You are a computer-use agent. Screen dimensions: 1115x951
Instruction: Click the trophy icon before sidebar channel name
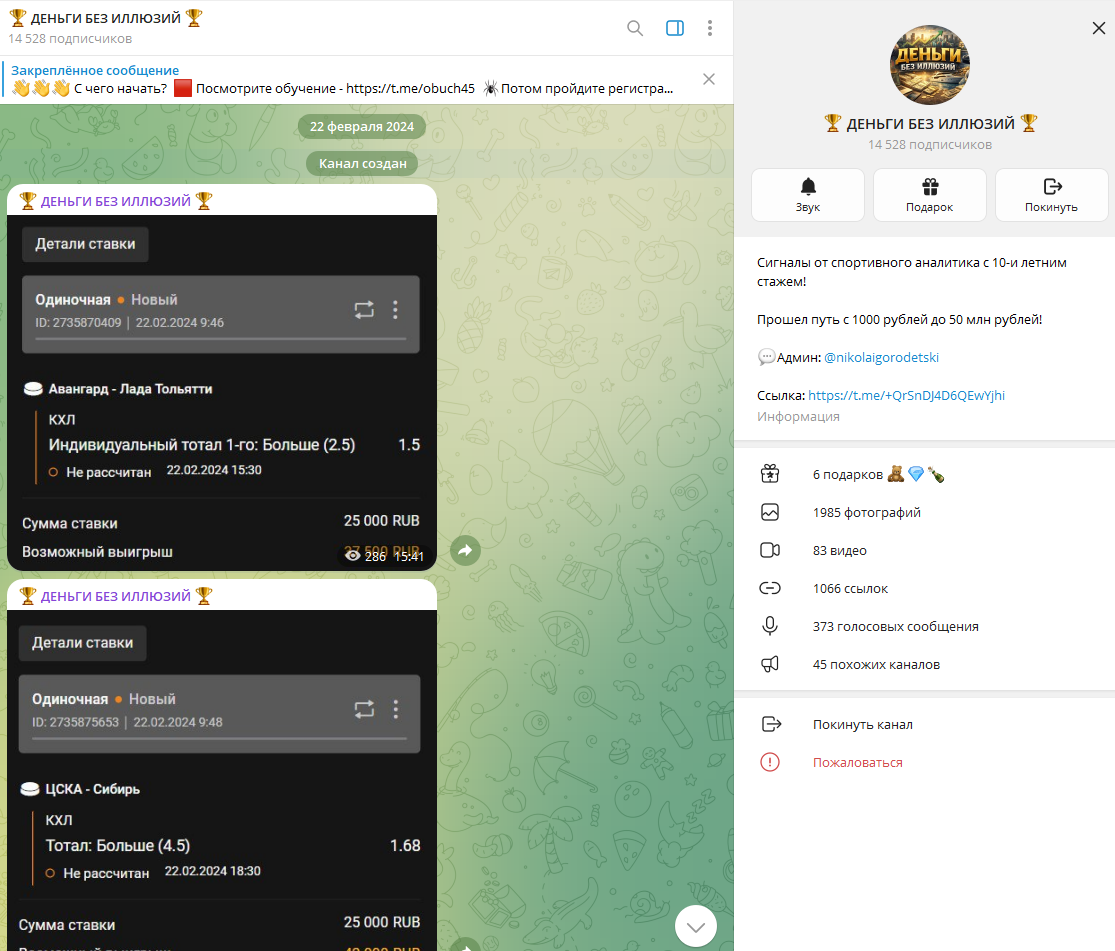pos(833,123)
